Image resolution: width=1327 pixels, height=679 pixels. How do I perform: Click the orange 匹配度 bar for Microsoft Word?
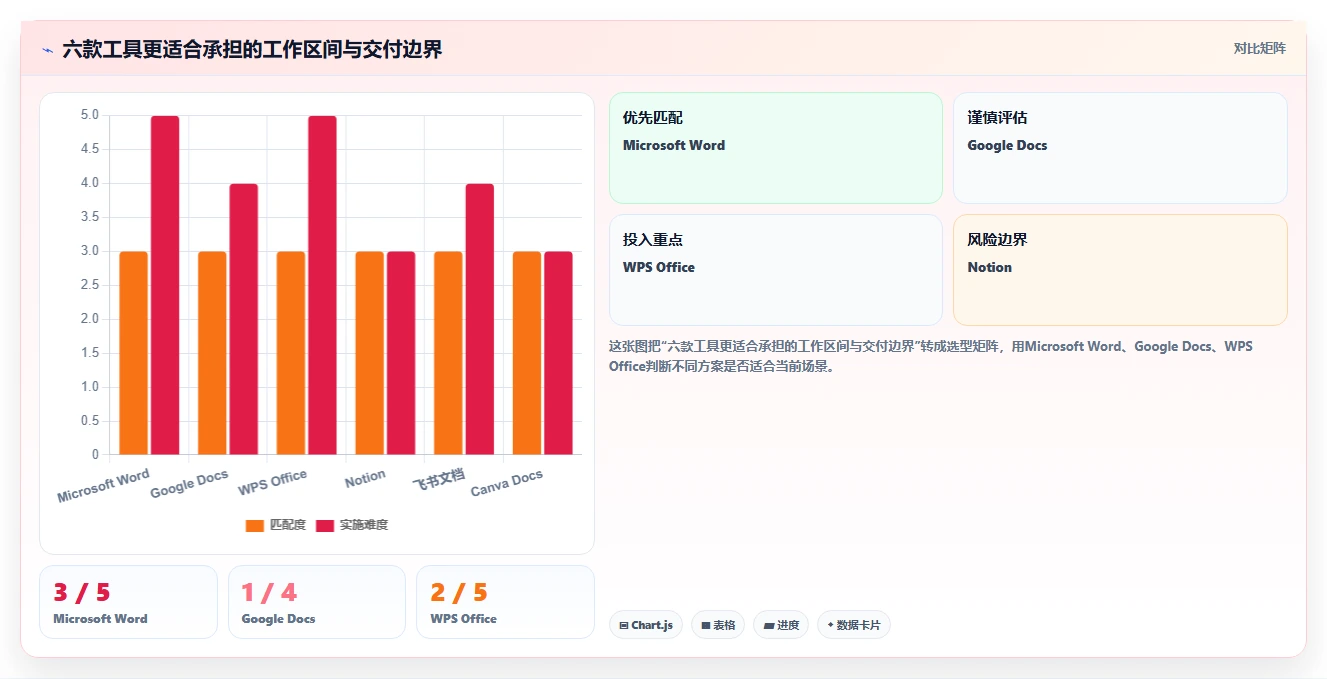(x=134, y=353)
